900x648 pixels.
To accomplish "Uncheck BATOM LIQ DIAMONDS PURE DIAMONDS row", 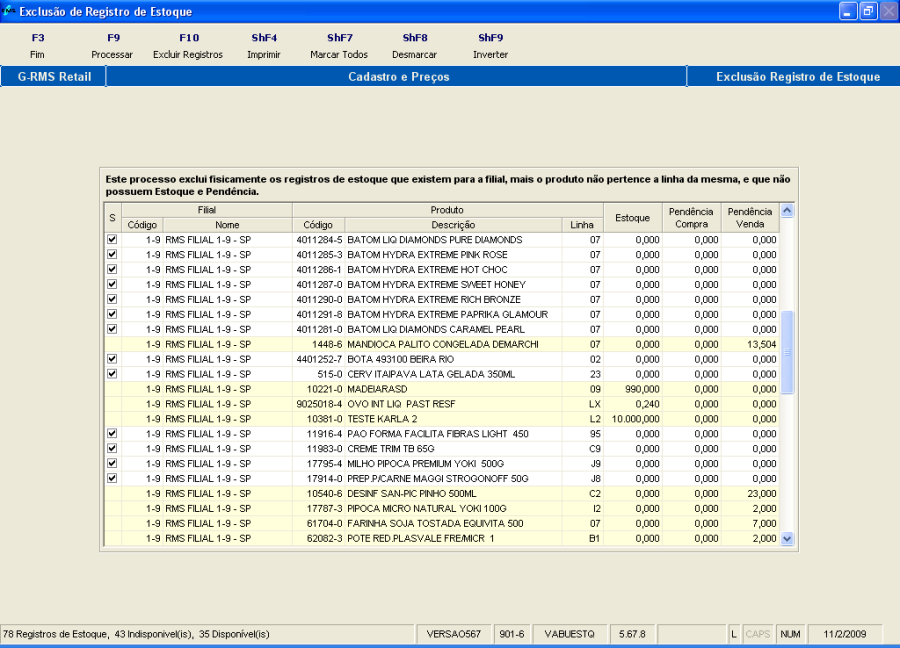I will pyautogui.click(x=112, y=239).
